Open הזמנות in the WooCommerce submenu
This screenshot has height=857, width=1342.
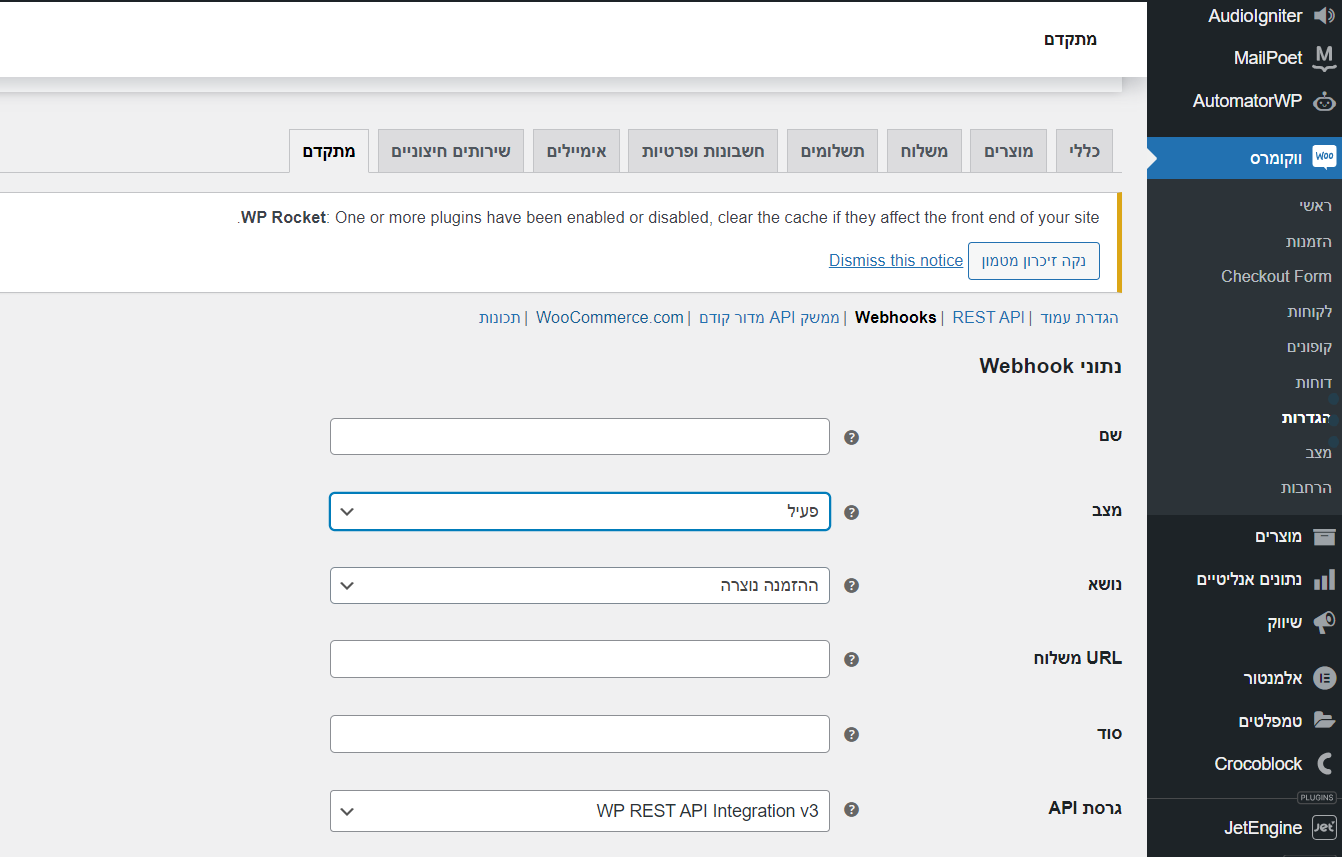click(x=1308, y=242)
